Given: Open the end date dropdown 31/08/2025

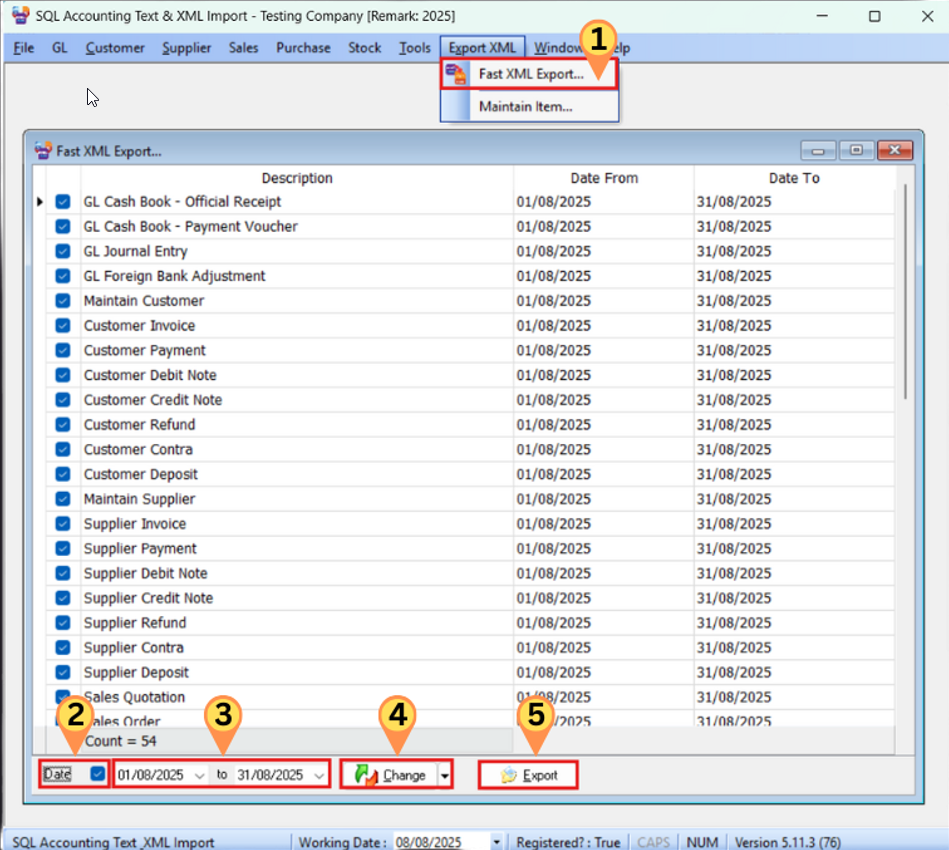Looking at the screenshot, I should tap(318, 775).
